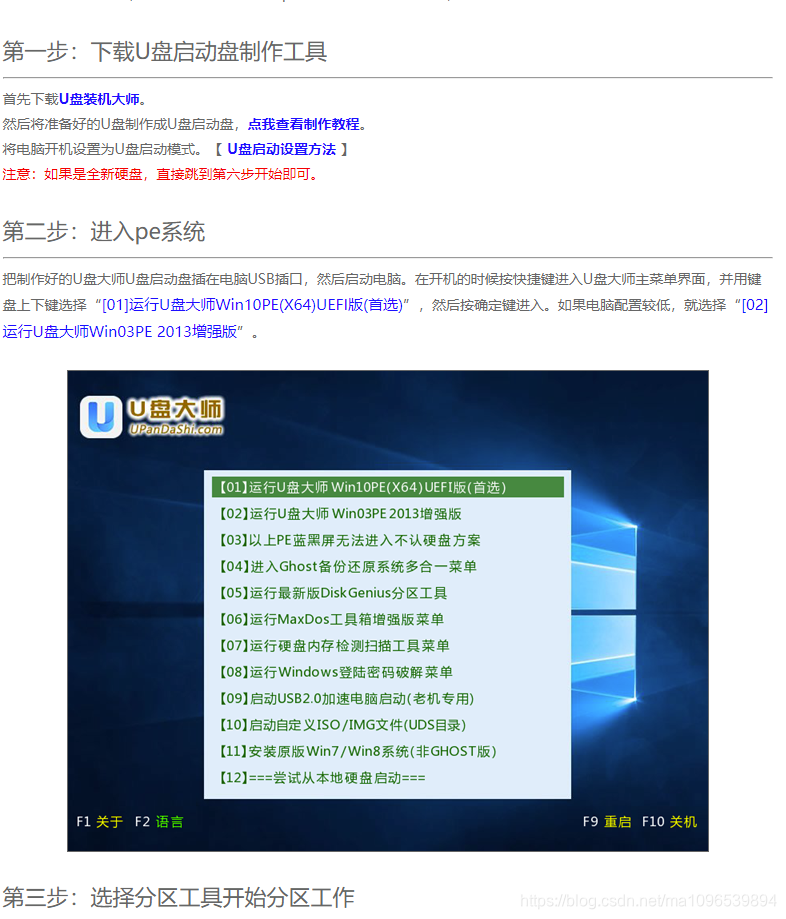Select 09 启动USB2.0加速电脑启动
The height and width of the screenshot is (919, 786).
pos(346,699)
